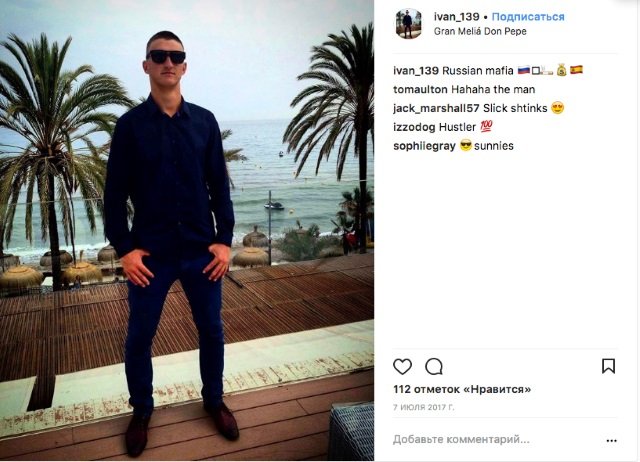
Task: Click the 100 emoji beside Hustler
Action: click(486, 127)
